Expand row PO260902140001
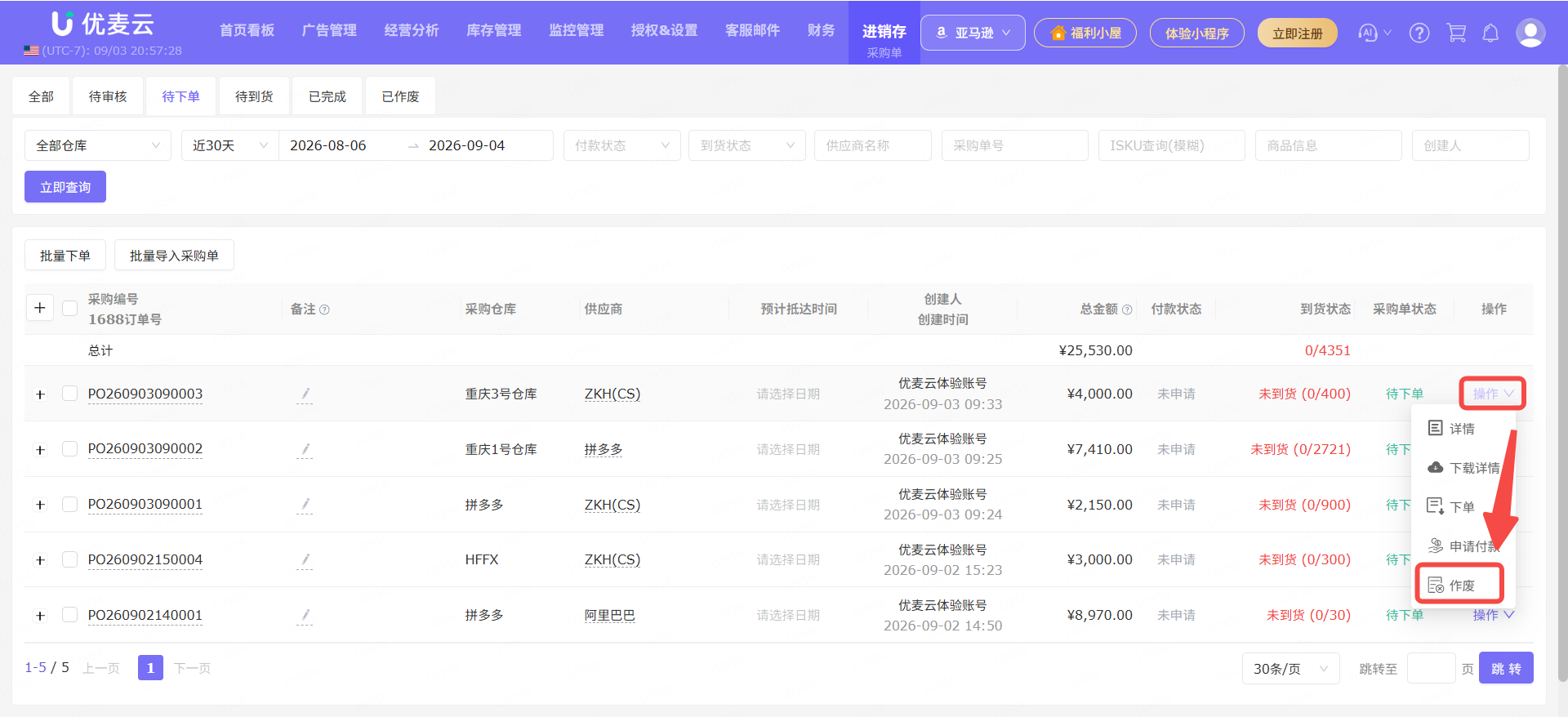The image size is (1568, 717). coord(40,616)
